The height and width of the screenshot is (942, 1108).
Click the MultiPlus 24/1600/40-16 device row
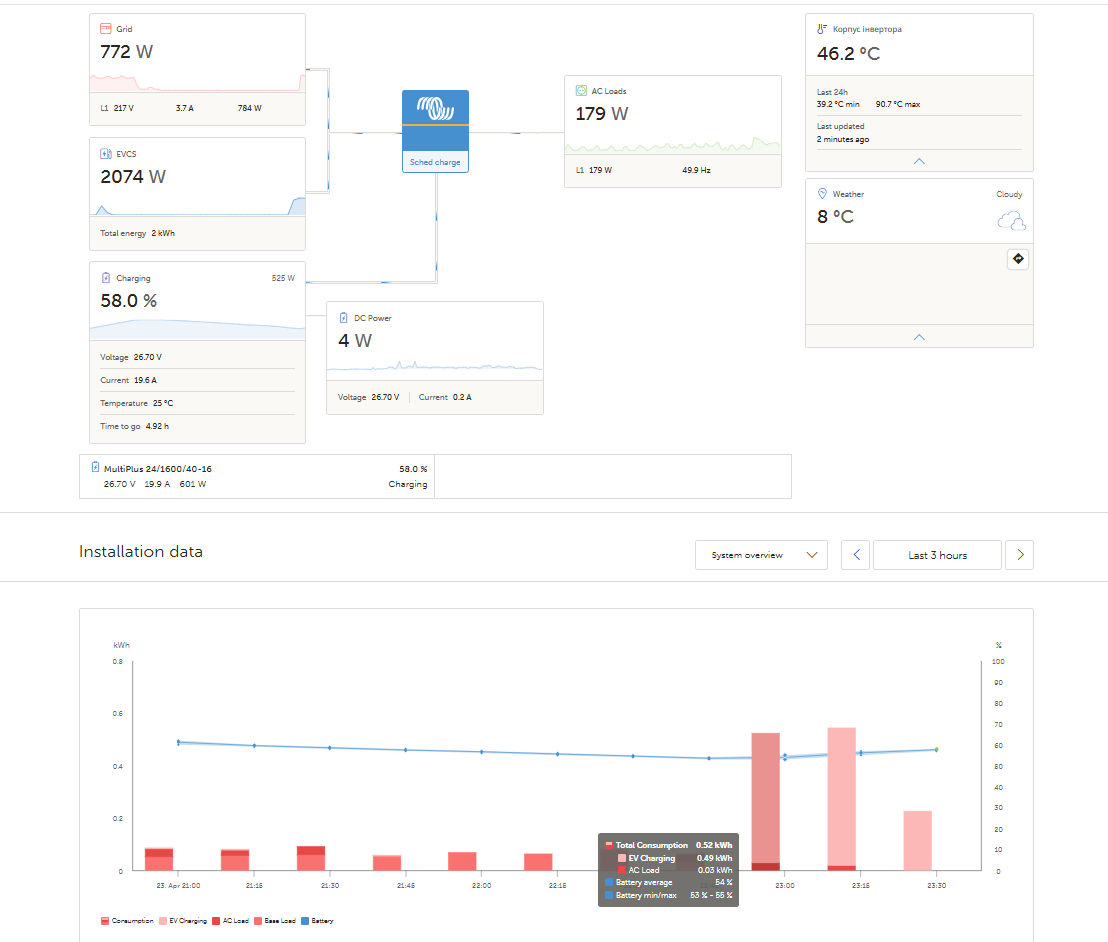click(x=257, y=476)
